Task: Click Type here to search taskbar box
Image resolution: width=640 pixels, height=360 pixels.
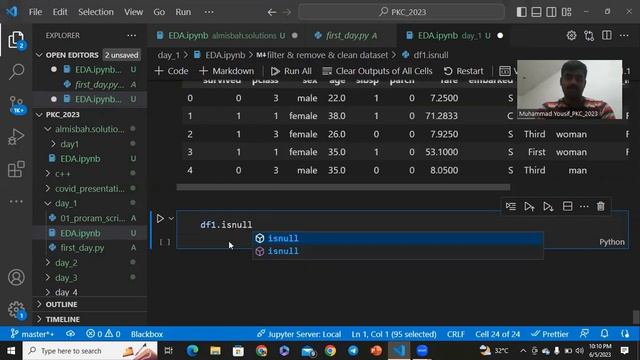Action: [90, 351]
